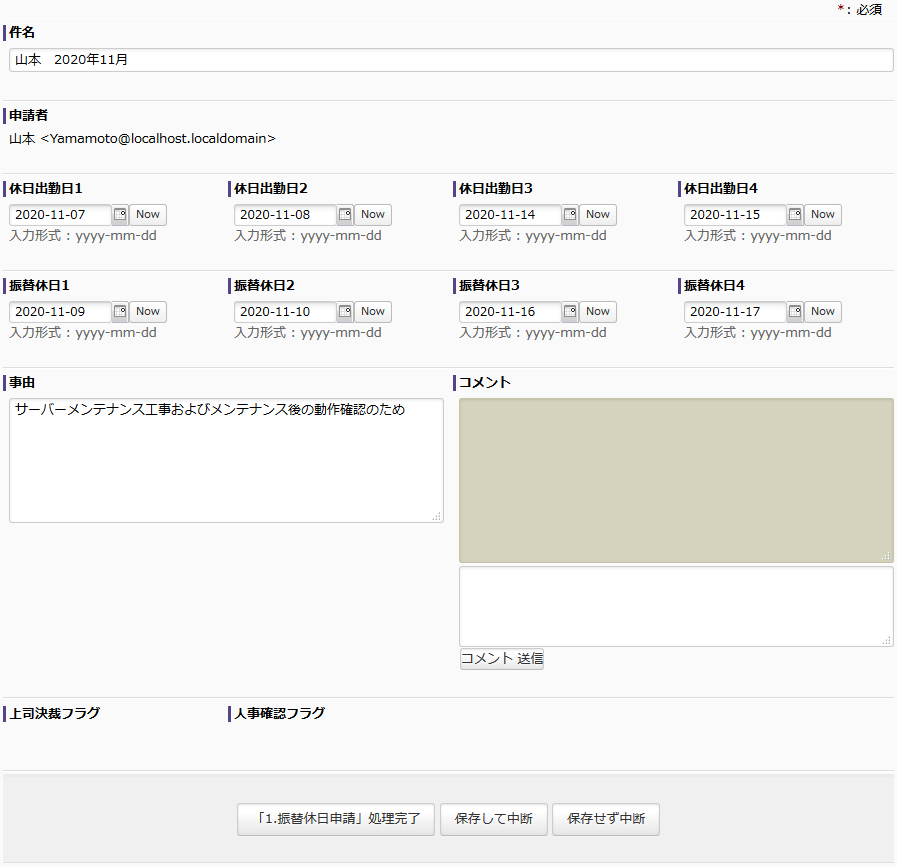Open calendar picker for 振替休日1
The width and height of the screenshot is (897, 867).
(x=120, y=312)
